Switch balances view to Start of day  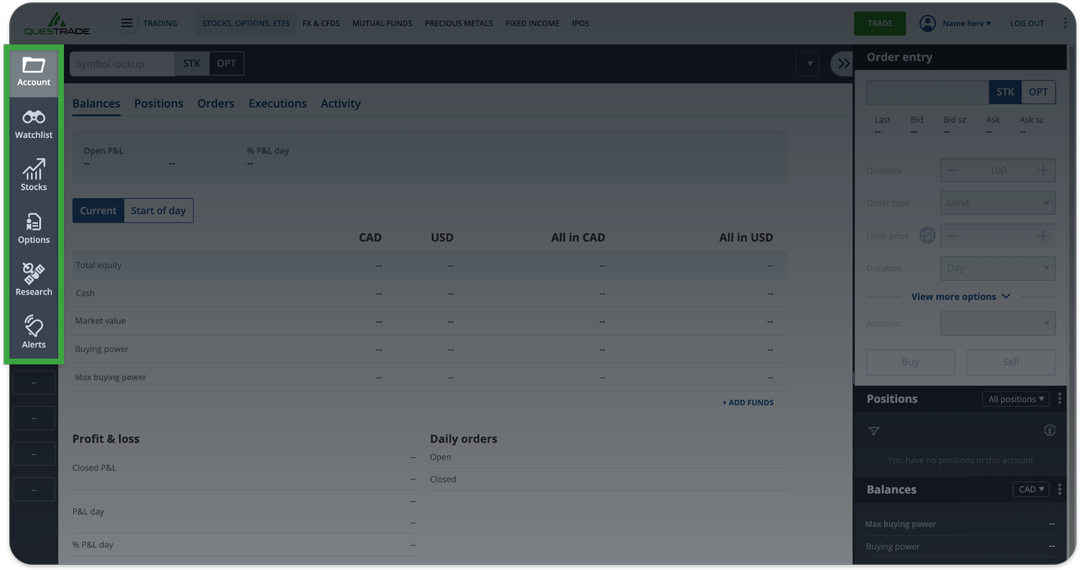(x=158, y=211)
